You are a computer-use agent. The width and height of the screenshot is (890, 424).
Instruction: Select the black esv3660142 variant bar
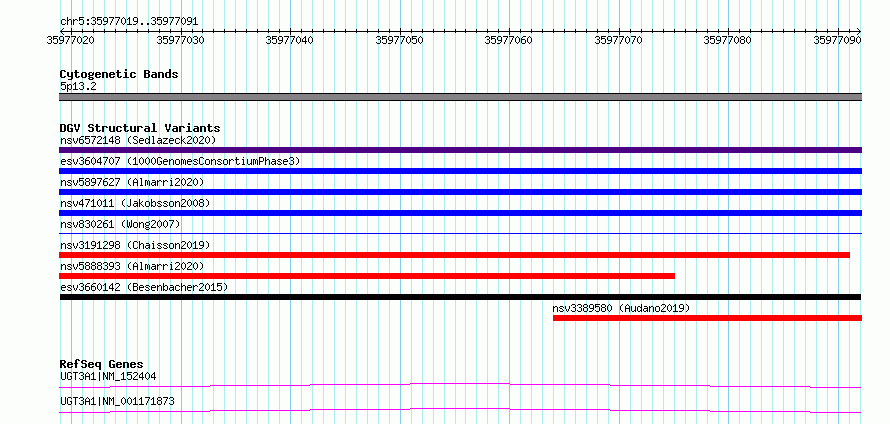460,297
